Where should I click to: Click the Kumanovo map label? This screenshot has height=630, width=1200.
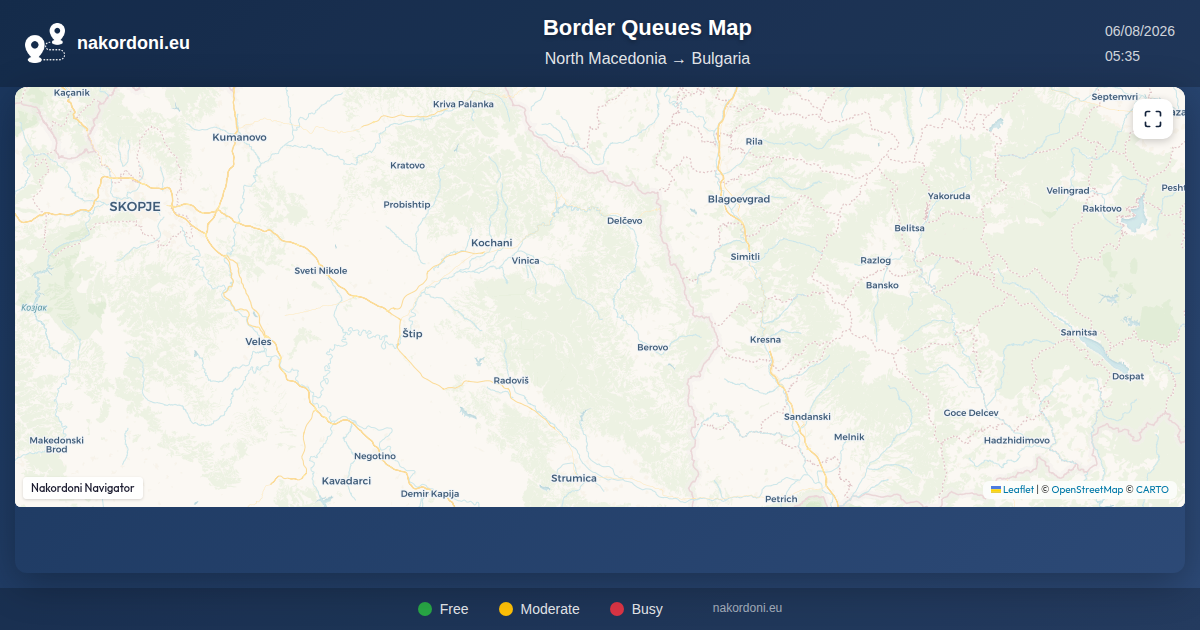tap(240, 137)
